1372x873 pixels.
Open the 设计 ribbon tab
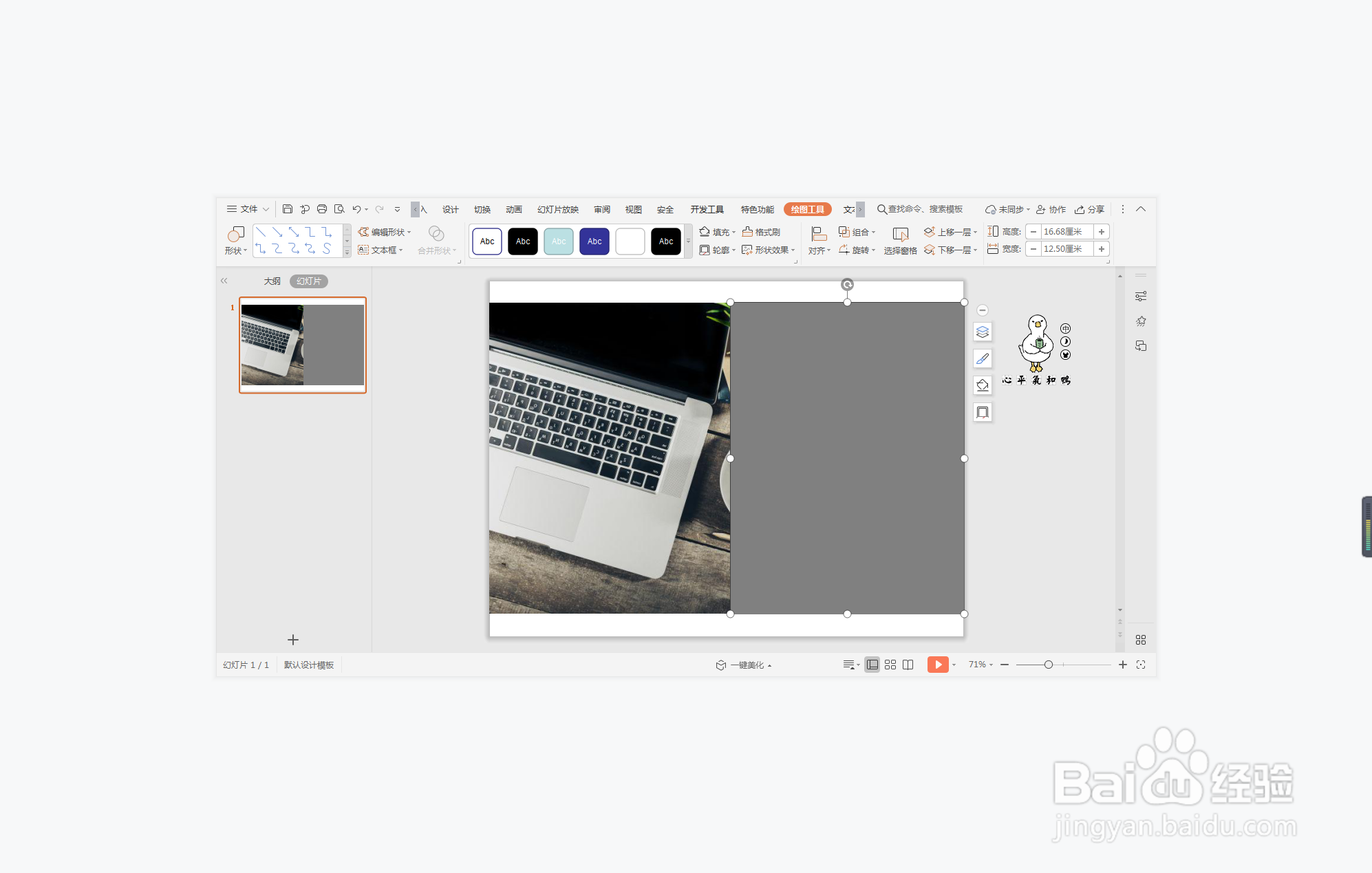point(451,209)
